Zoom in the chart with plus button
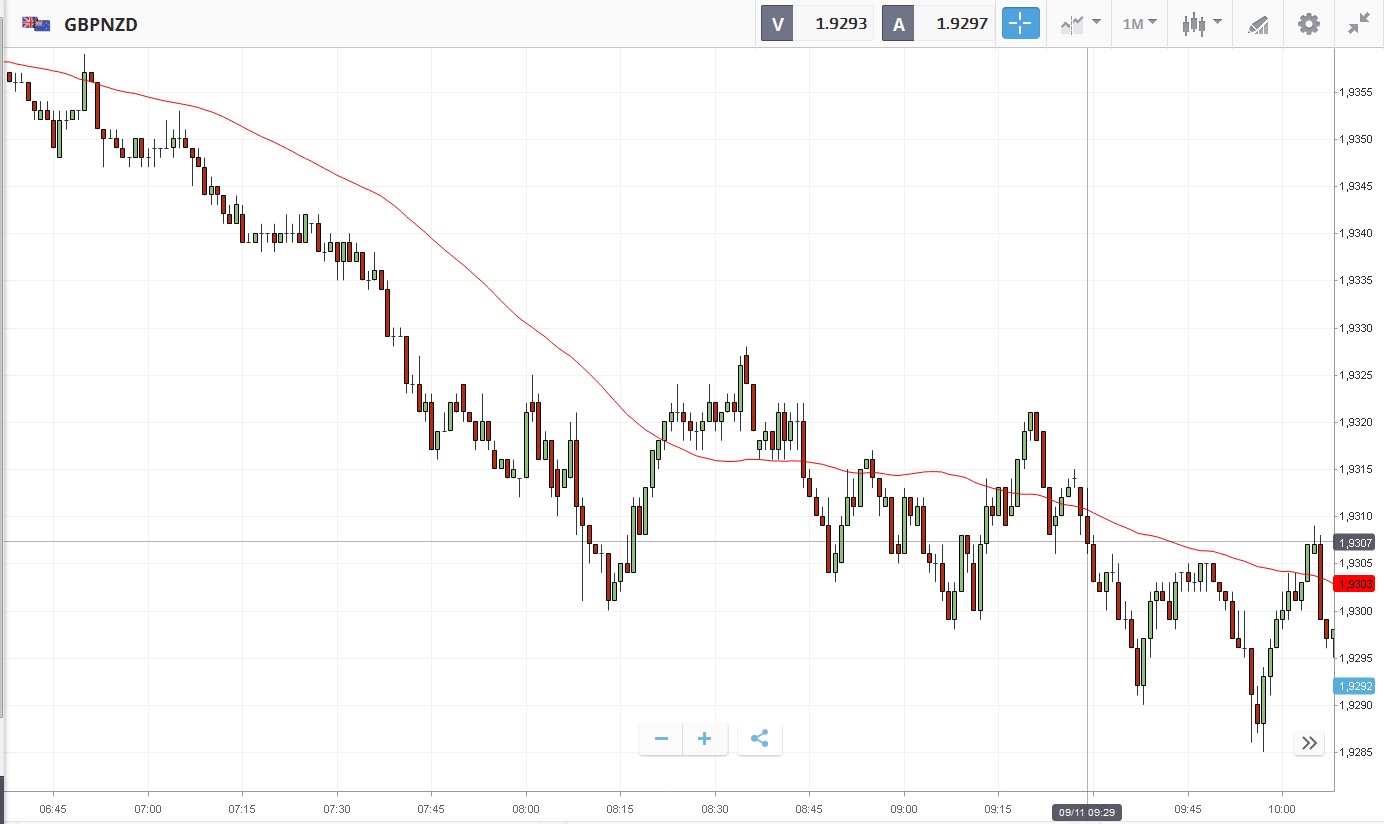The width and height of the screenshot is (1384, 824). tap(705, 739)
